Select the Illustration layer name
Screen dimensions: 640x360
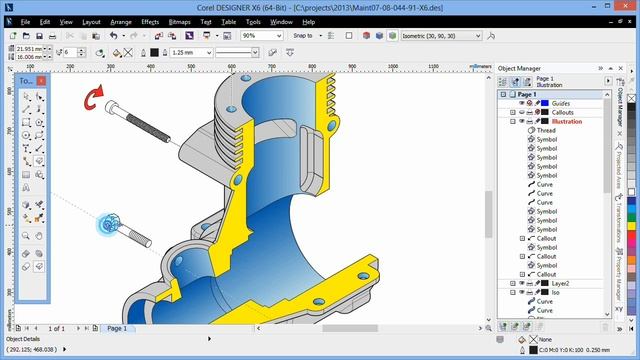coord(567,121)
